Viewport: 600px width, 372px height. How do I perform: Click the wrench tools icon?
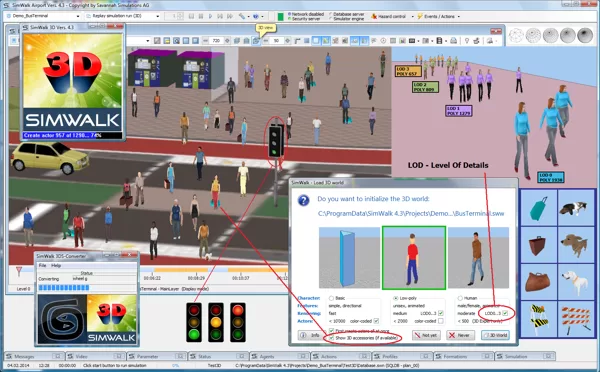point(242,16)
